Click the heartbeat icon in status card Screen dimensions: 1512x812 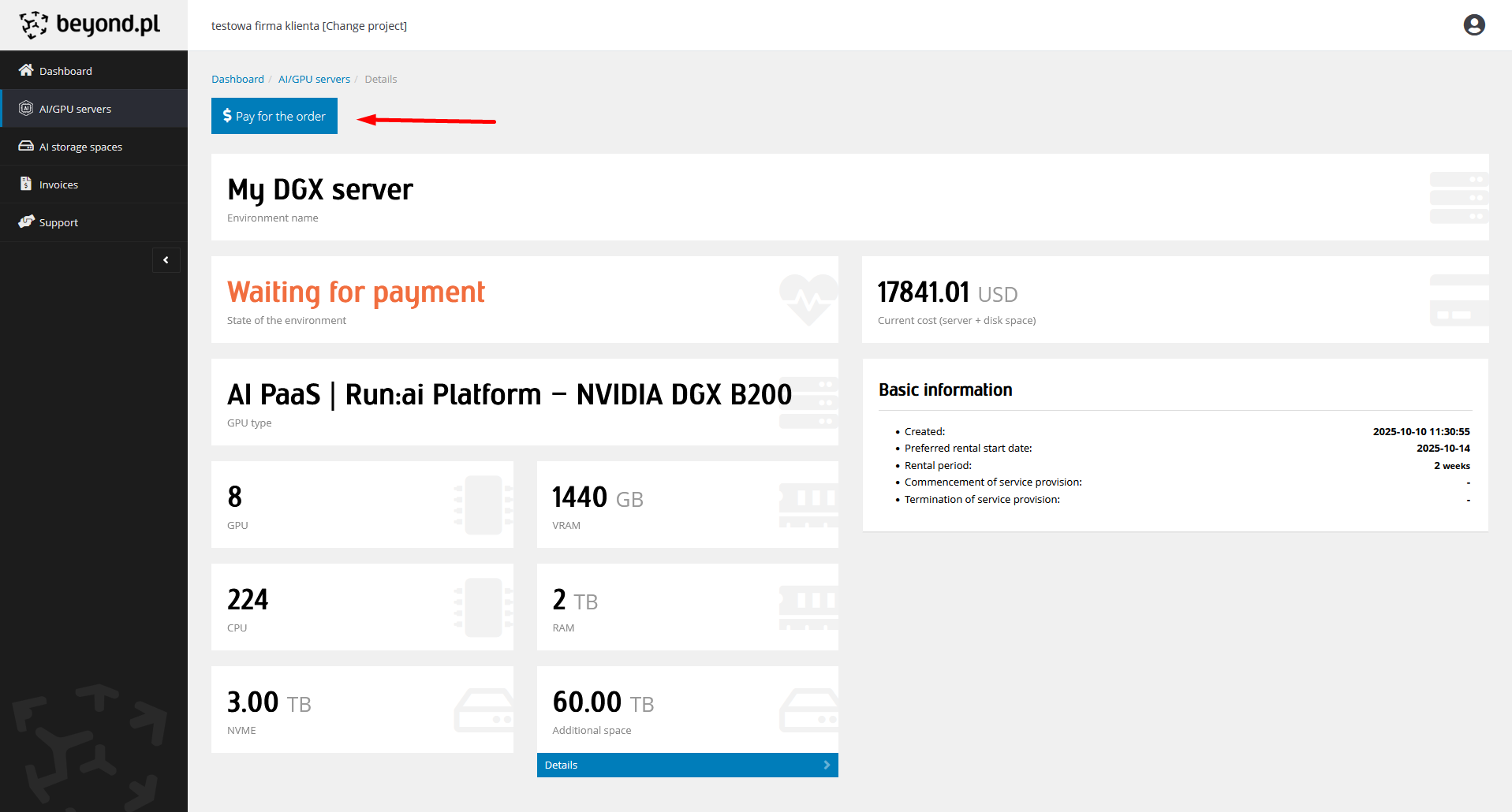(x=808, y=300)
